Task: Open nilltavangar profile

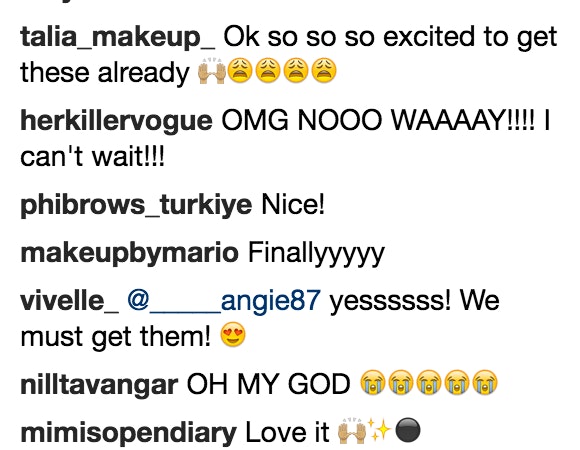Action: [99, 385]
